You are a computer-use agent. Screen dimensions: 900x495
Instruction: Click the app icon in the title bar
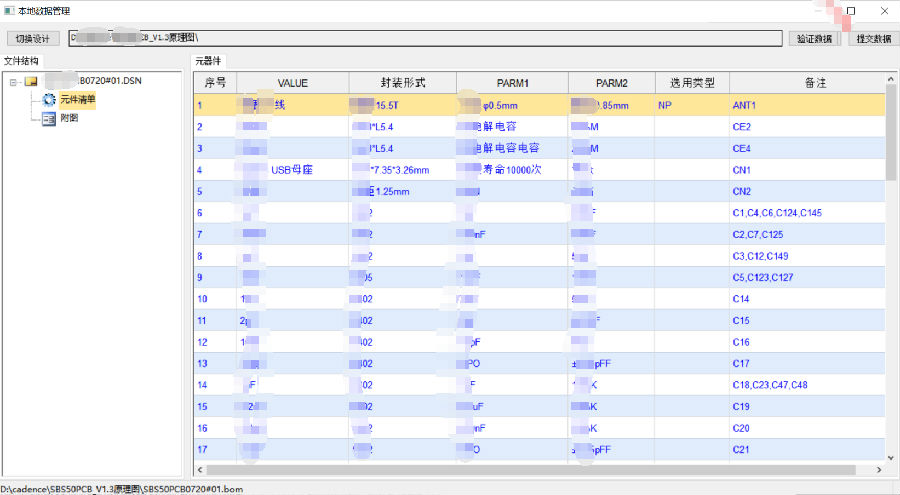point(9,10)
